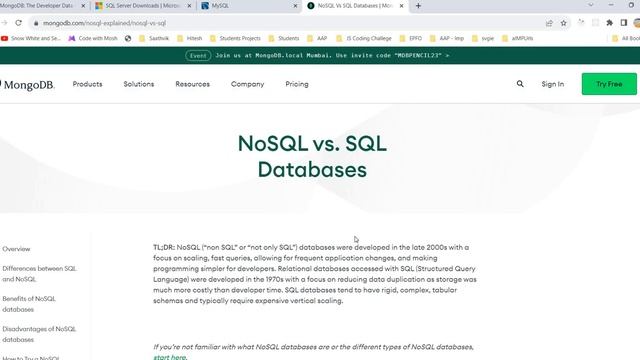Click the MongoDB.local Mumbai banner link
The width and height of the screenshot is (640, 360).
tap(332, 55)
